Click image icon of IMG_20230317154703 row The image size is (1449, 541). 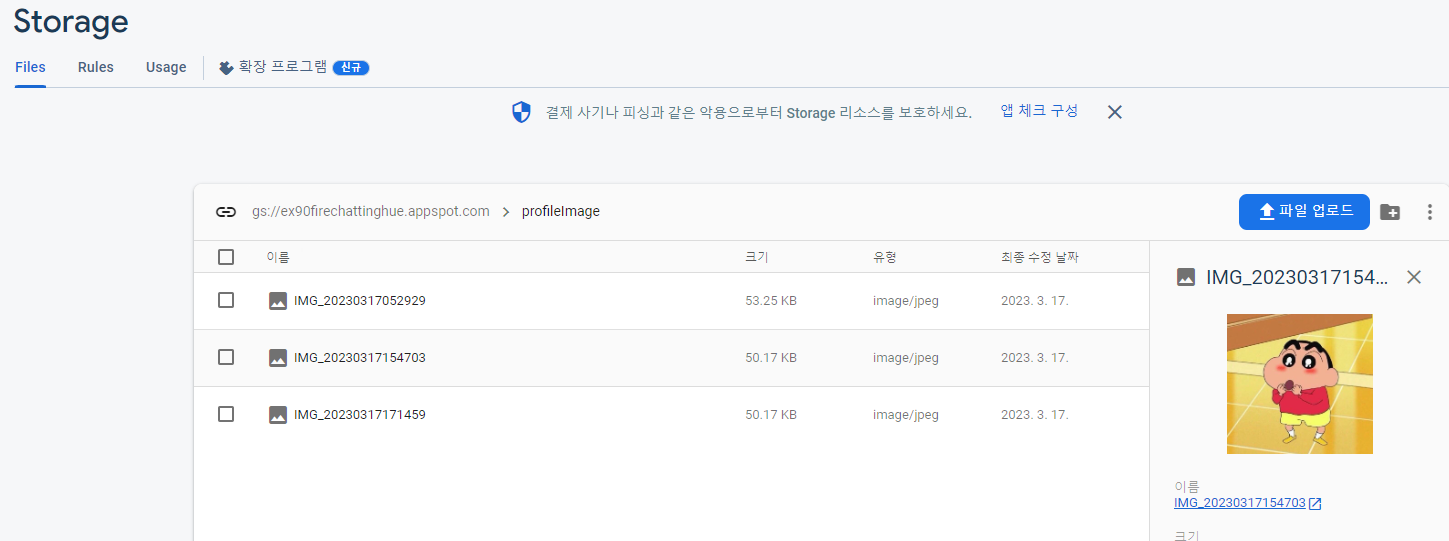[x=278, y=358]
